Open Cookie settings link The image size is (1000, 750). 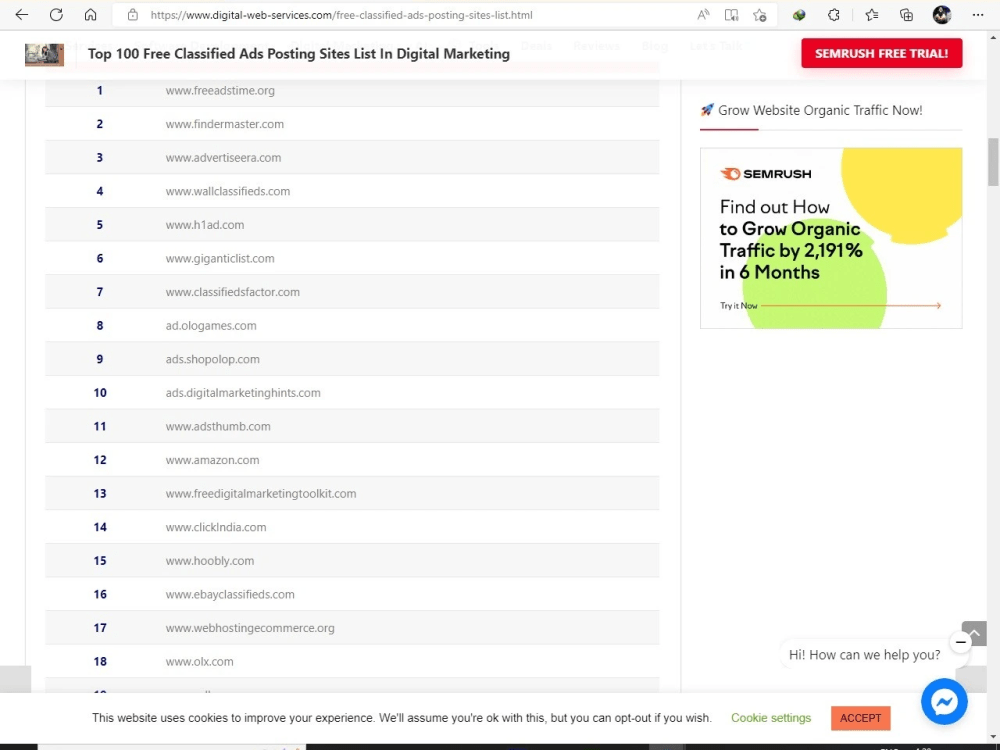pos(771,718)
